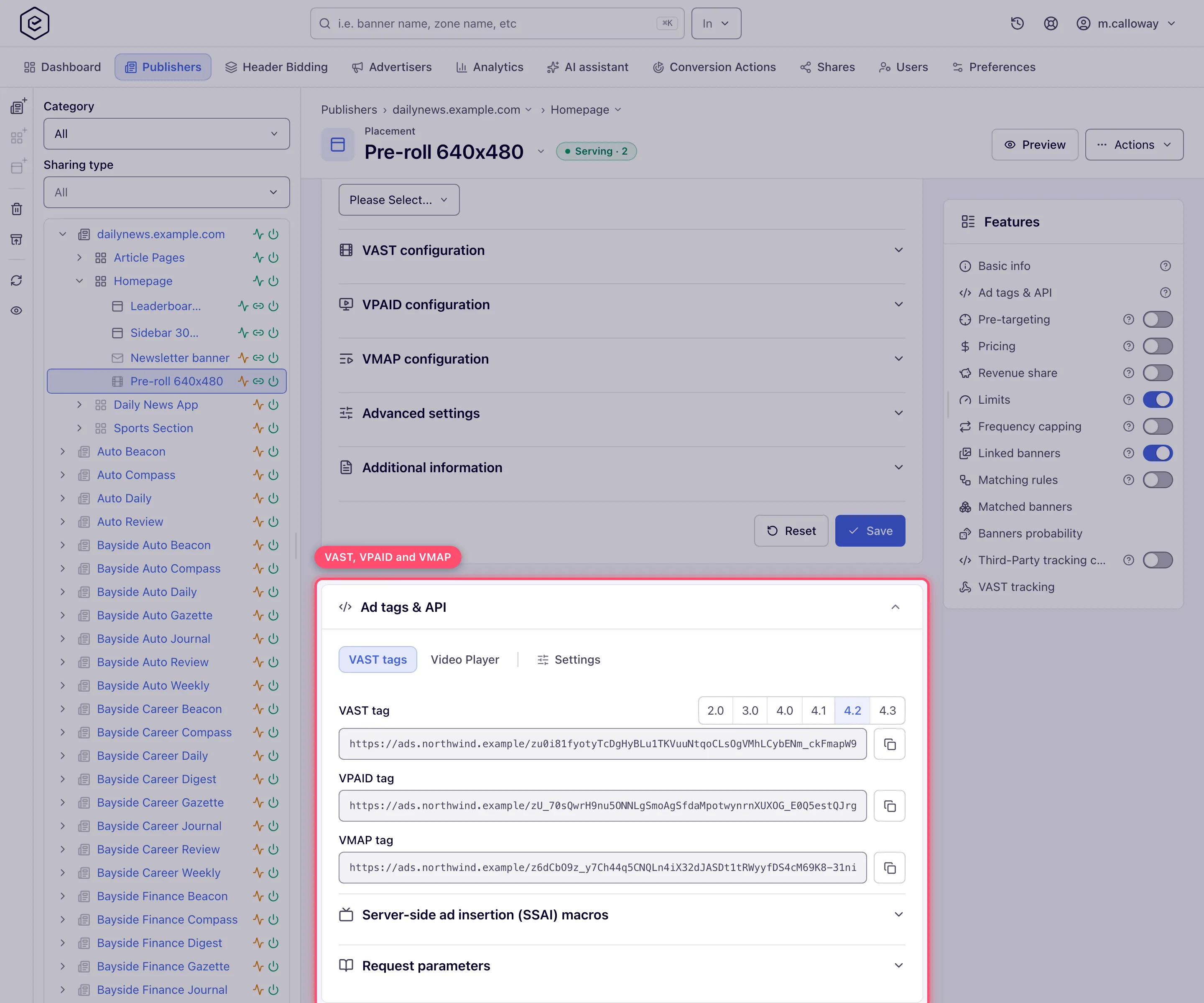The image size is (1204, 1003).
Task: Open help for Ad tags & API feature
Action: point(1165,293)
